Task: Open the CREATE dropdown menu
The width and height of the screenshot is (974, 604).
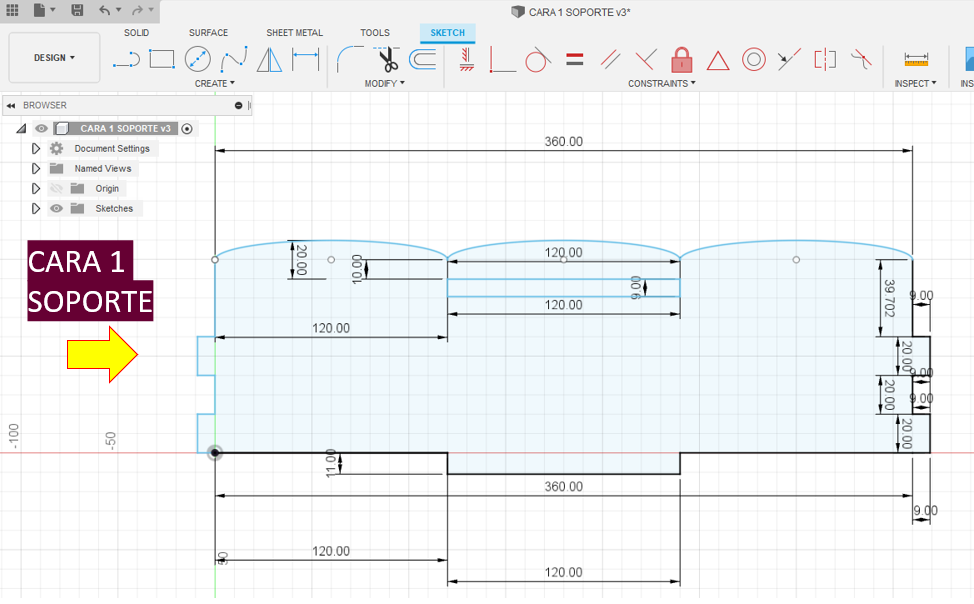Action: pyautogui.click(x=214, y=83)
